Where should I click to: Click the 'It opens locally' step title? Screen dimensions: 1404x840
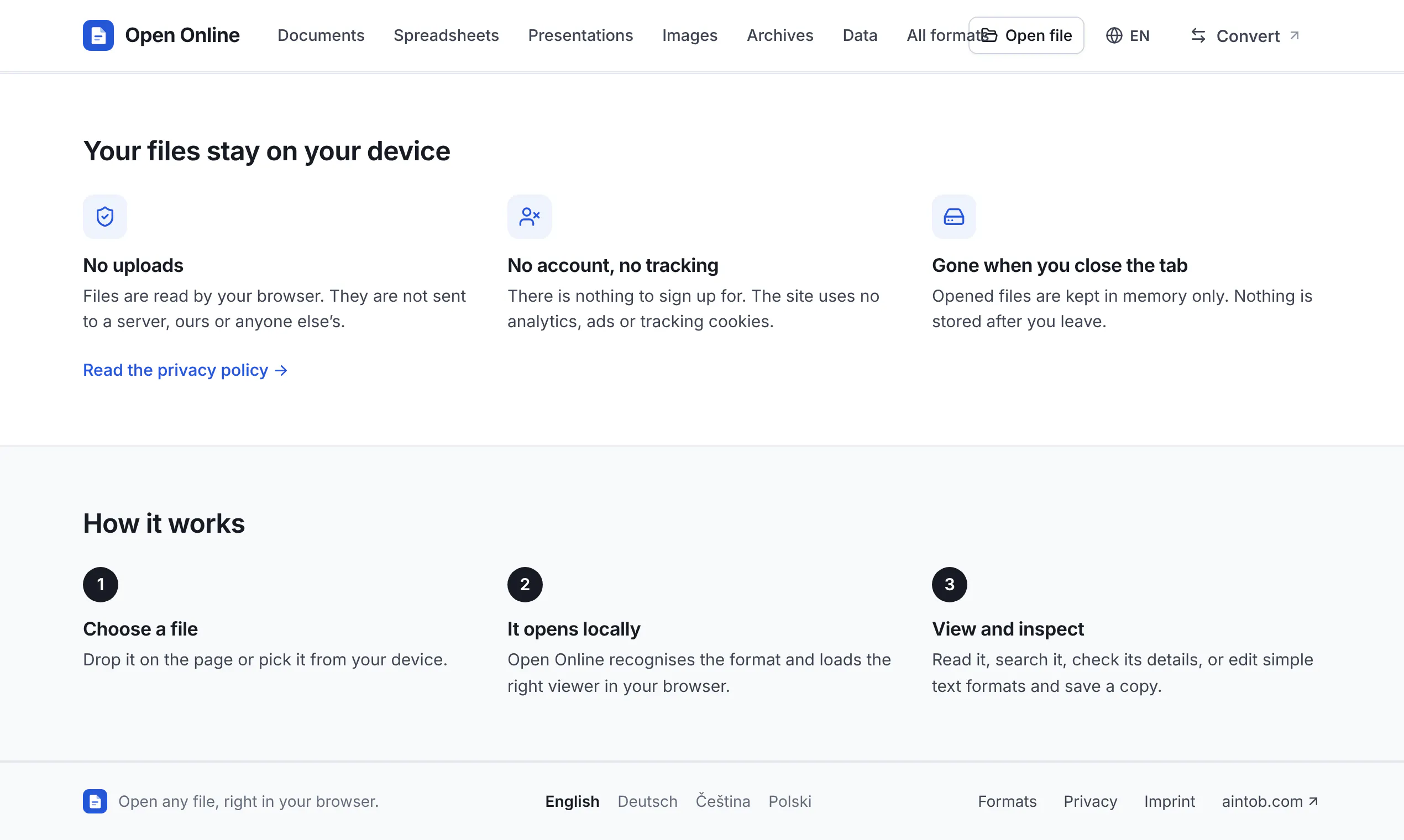click(x=574, y=628)
